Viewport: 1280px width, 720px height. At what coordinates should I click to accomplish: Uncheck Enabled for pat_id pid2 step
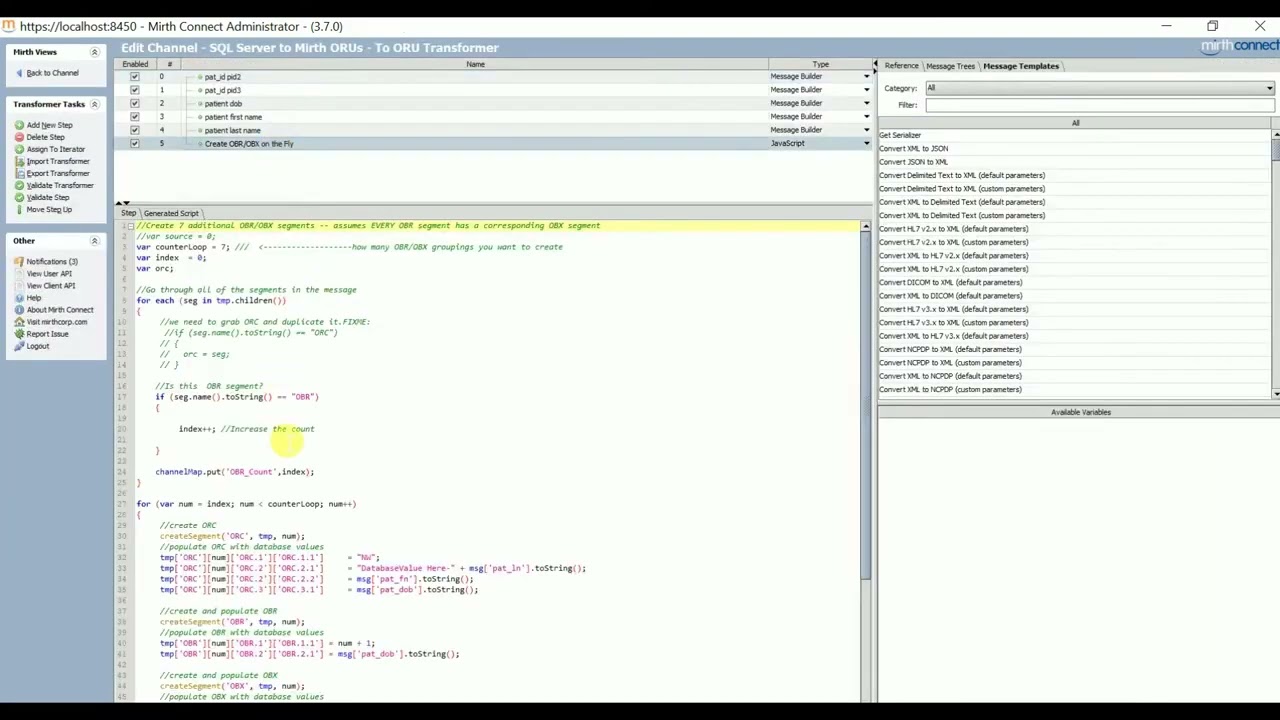point(134,76)
